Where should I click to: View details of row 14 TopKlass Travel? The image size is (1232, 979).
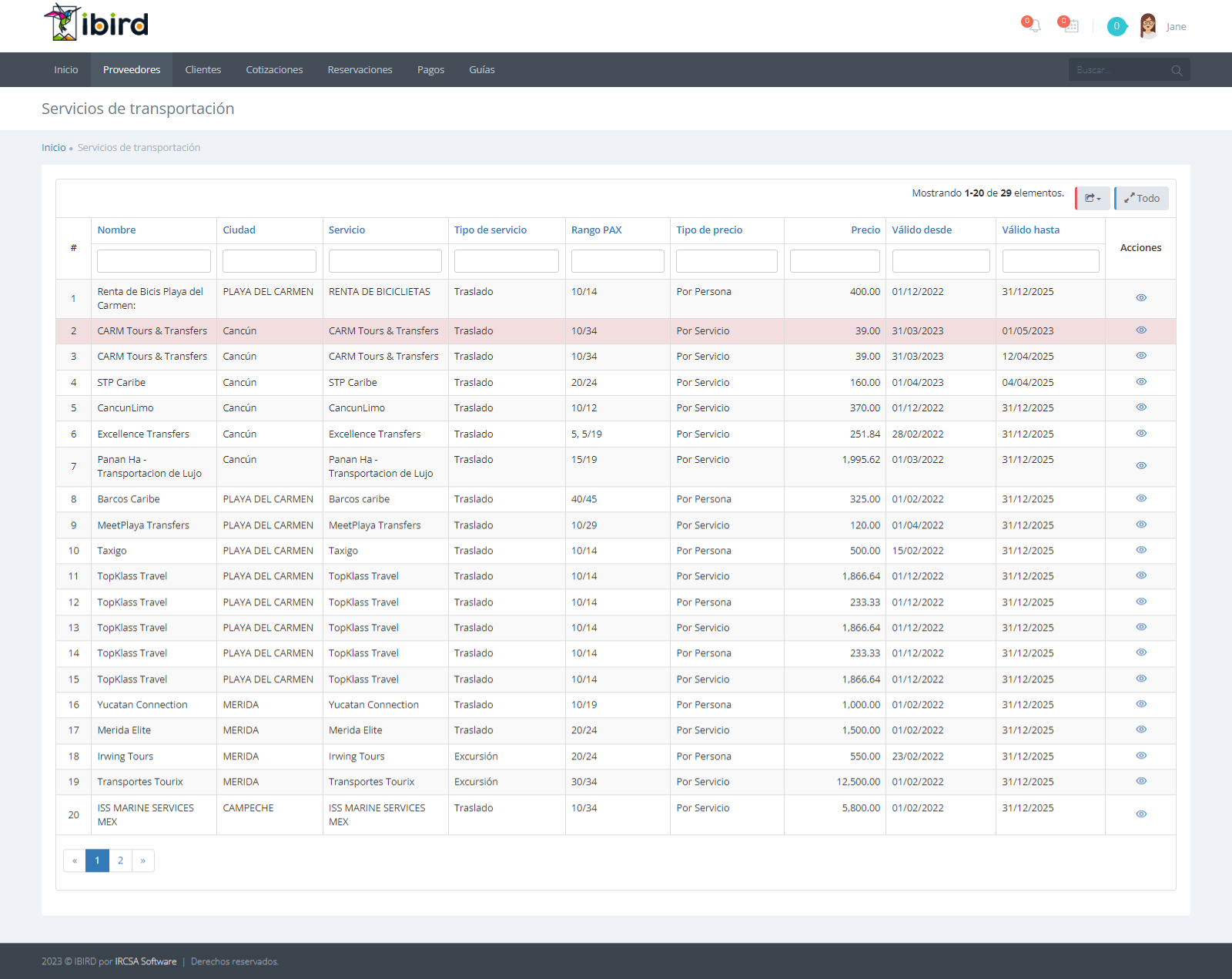point(1141,652)
